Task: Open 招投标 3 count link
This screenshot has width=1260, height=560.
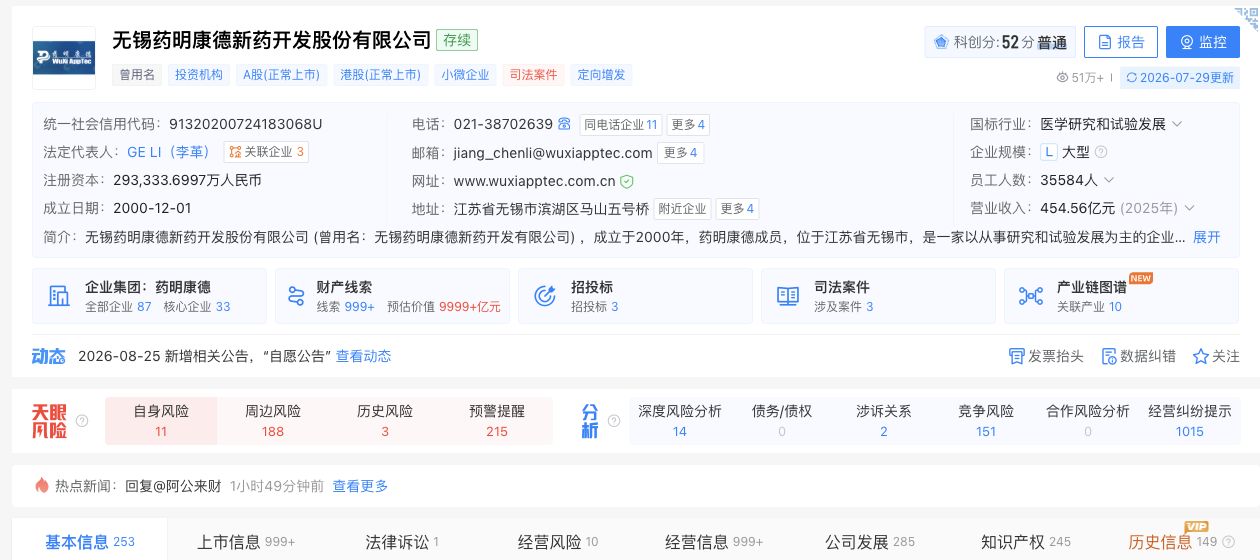Action: coord(594,306)
